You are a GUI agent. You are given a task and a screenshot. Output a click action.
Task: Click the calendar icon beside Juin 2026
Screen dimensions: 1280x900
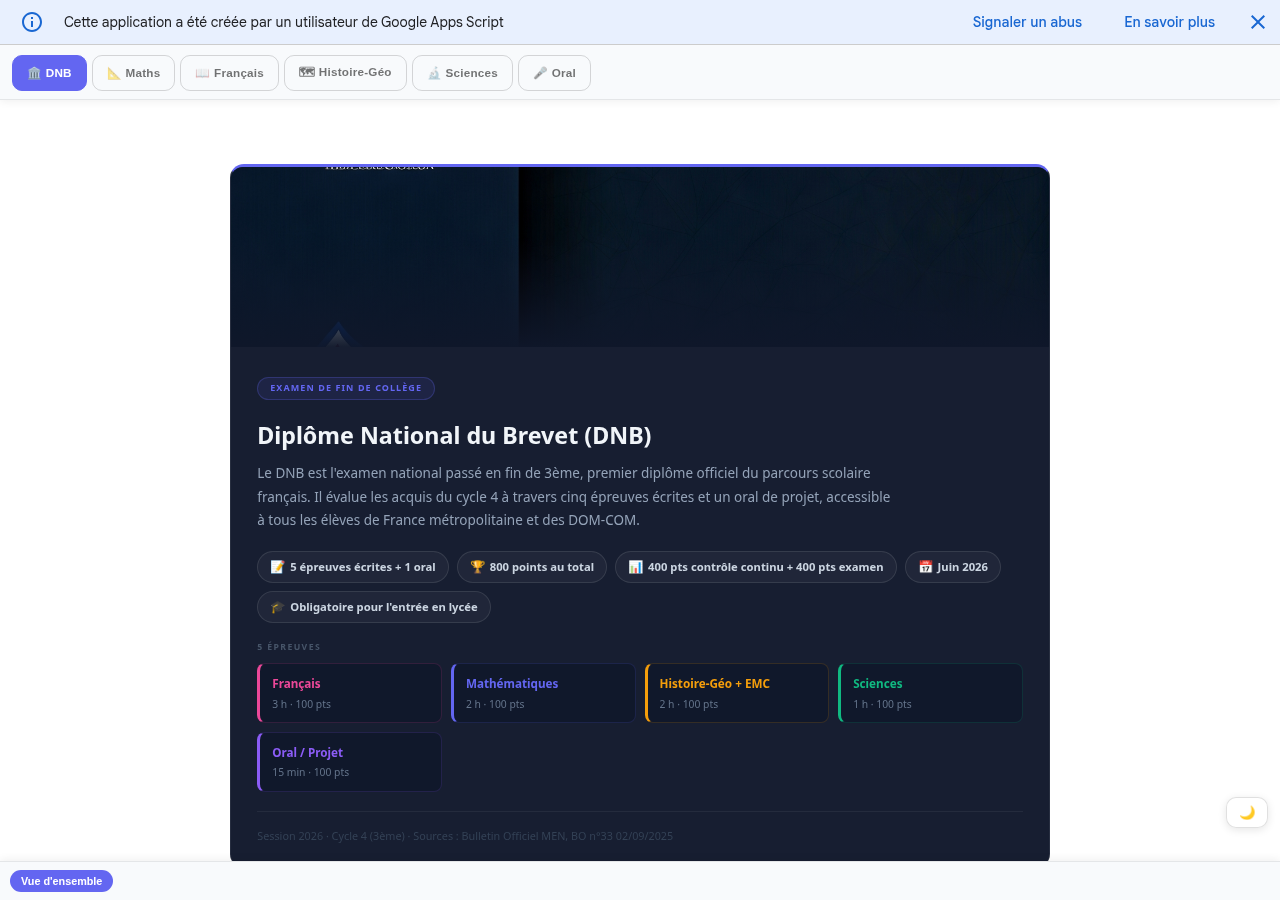(925, 567)
